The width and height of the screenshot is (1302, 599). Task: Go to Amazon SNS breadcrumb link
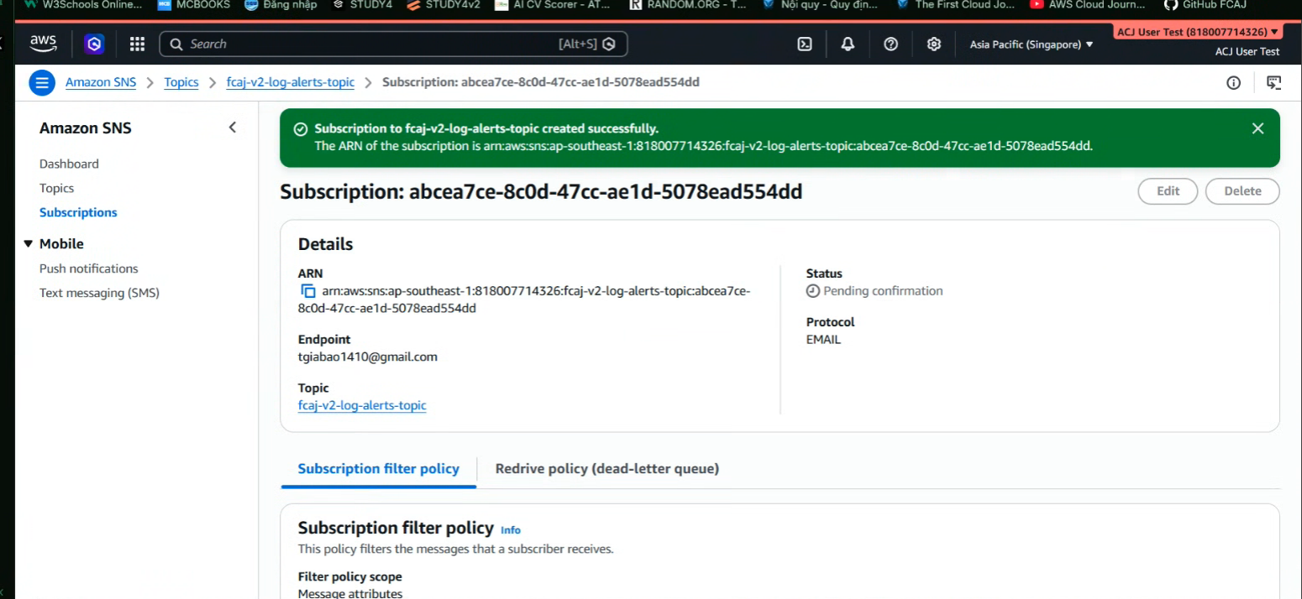[x=100, y=82]
